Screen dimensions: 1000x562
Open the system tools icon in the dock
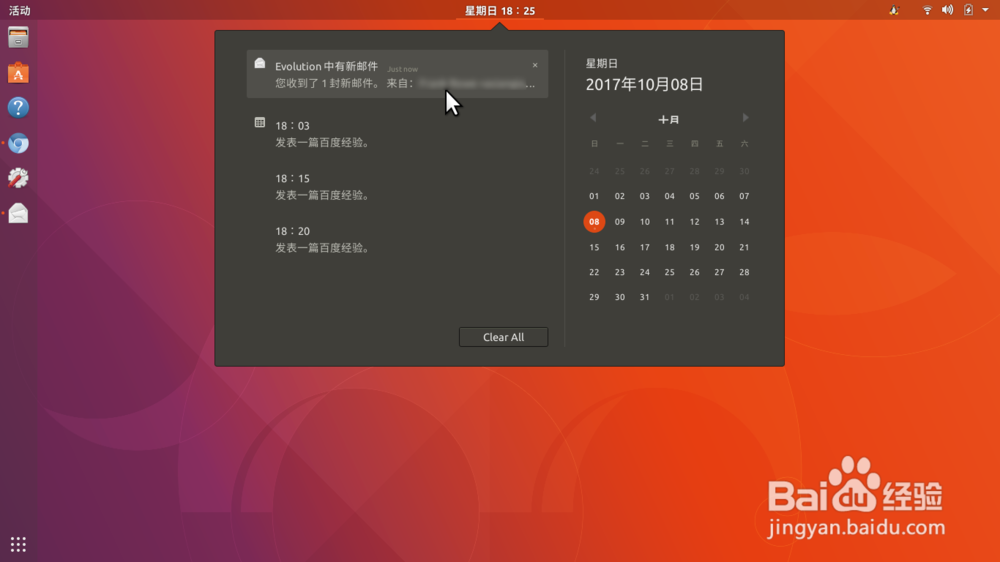[18, 178]
